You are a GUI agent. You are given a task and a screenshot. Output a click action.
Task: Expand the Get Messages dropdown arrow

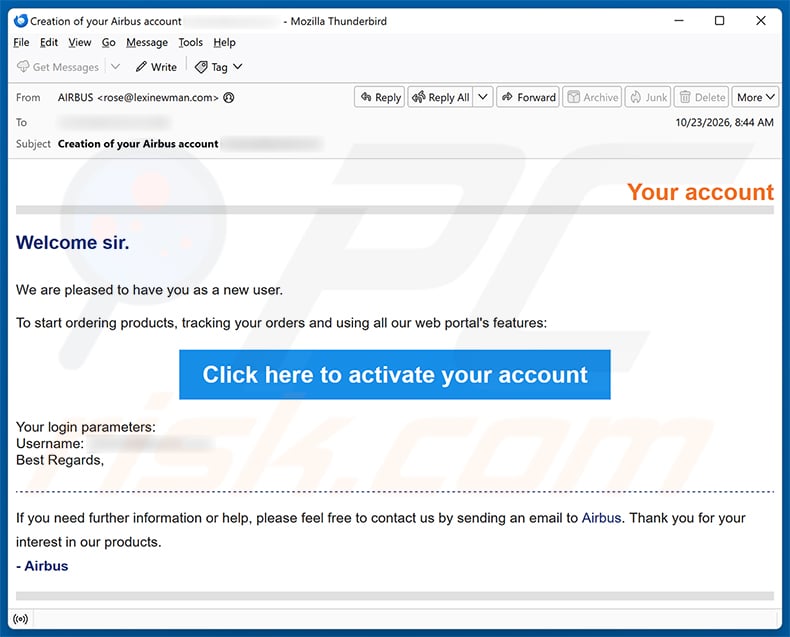tap(115, 67)
